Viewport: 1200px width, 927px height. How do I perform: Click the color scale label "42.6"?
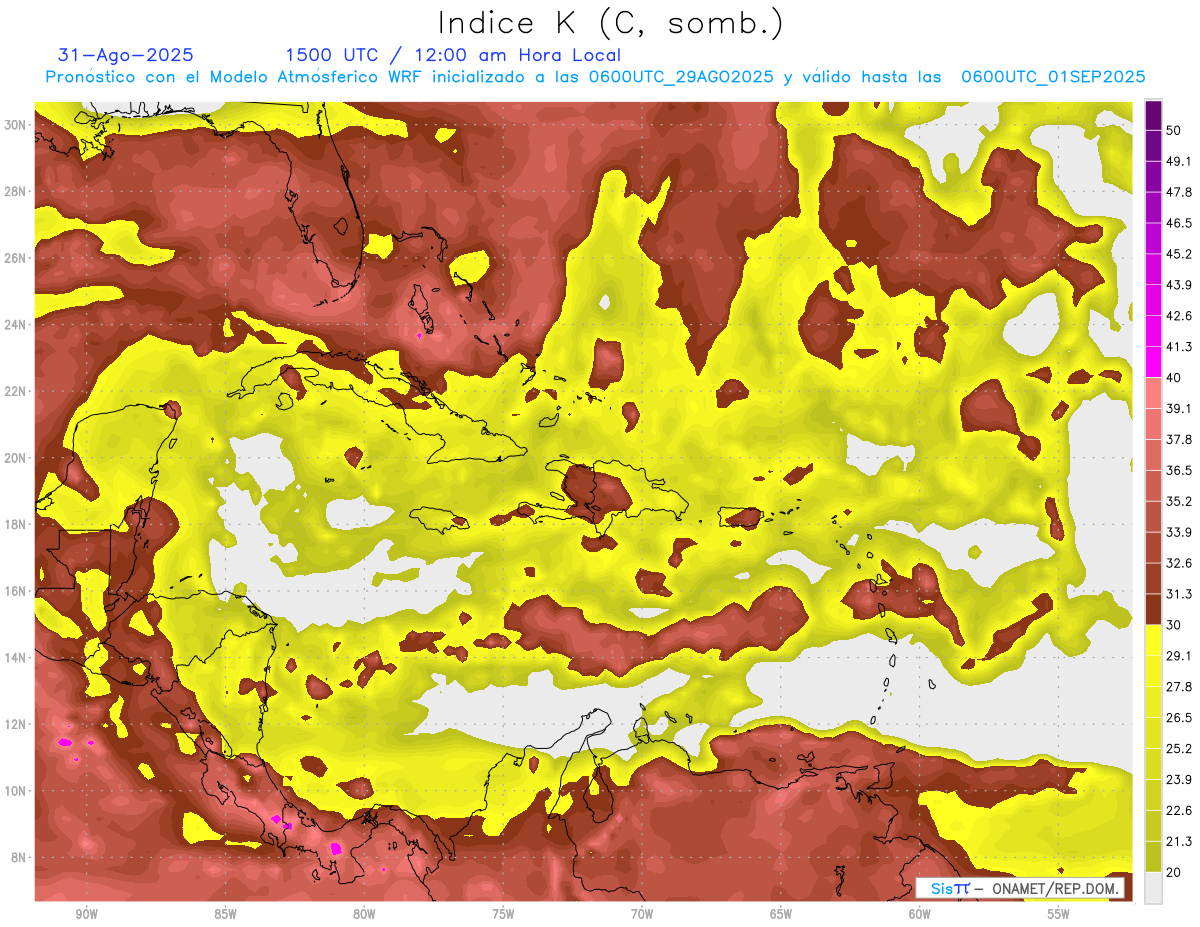tap(1179, 316)
